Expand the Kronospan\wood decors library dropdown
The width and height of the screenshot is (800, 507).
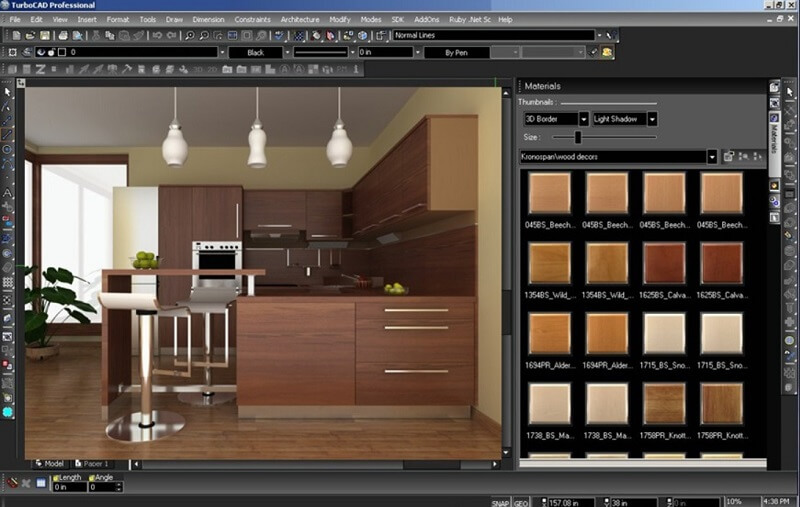(712, 157)
